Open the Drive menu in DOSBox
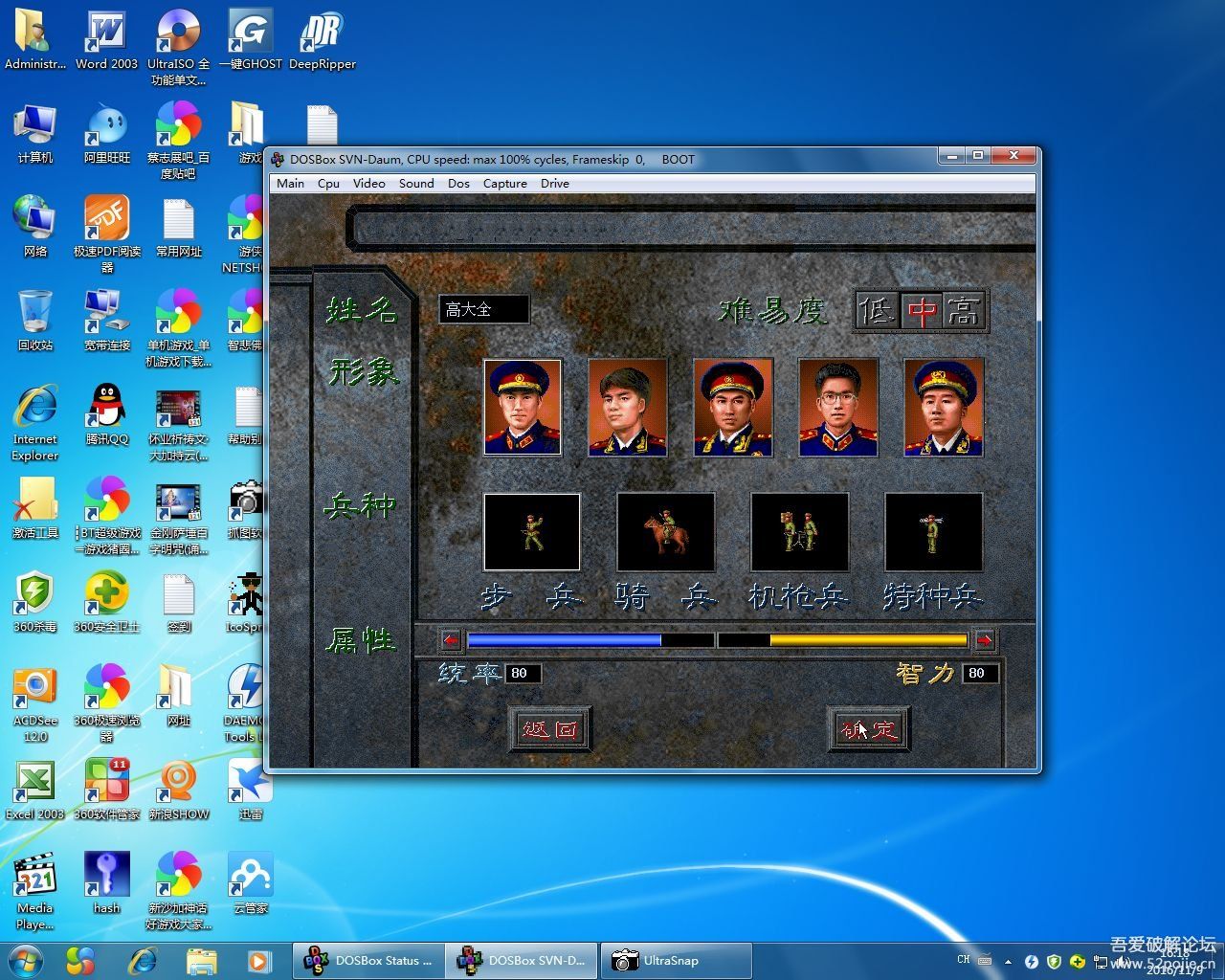Viewport: 1225px width, 980px height. (555, 184)
